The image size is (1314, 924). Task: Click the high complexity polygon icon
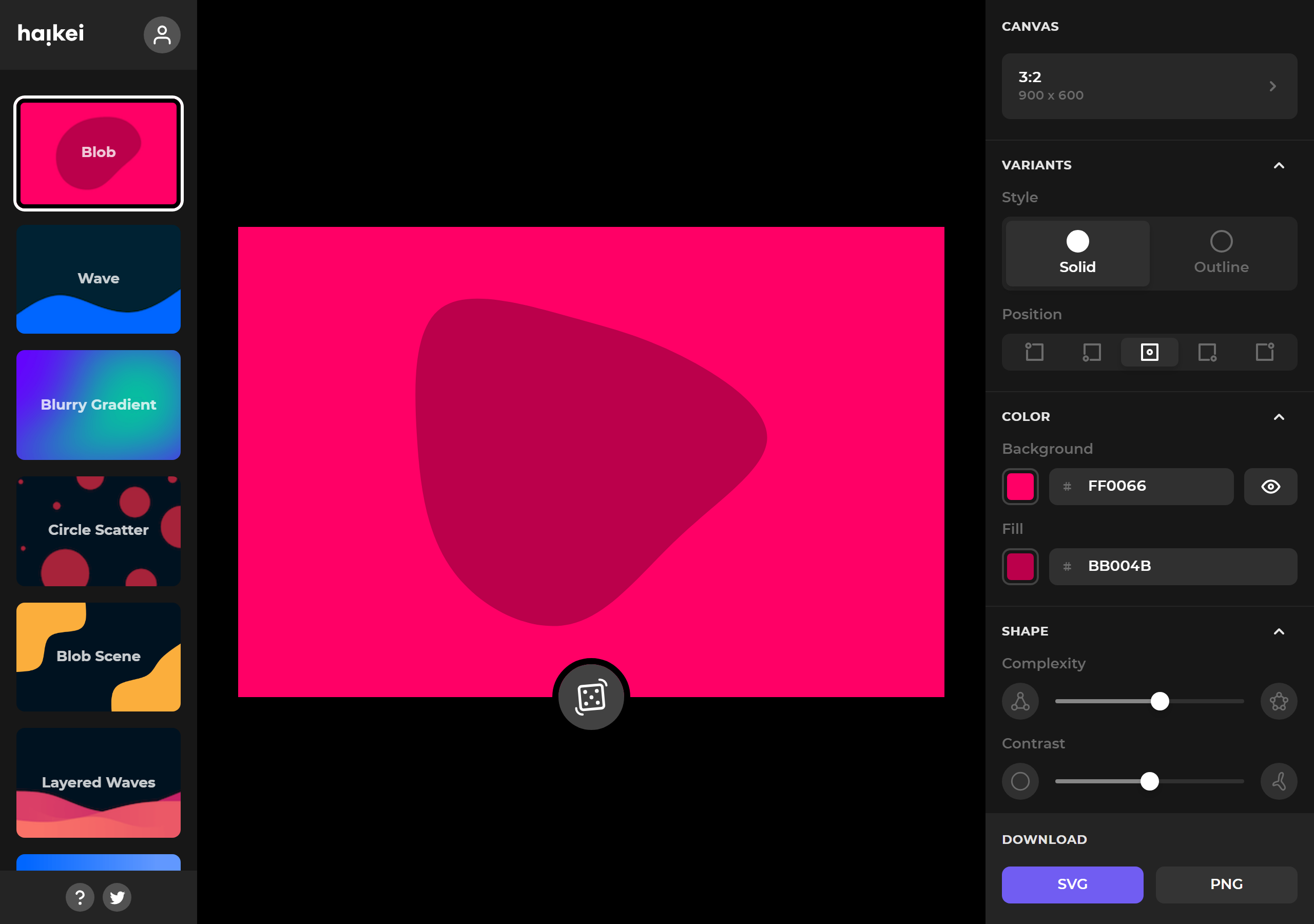pyautogui.click(x=1279, y=701)
